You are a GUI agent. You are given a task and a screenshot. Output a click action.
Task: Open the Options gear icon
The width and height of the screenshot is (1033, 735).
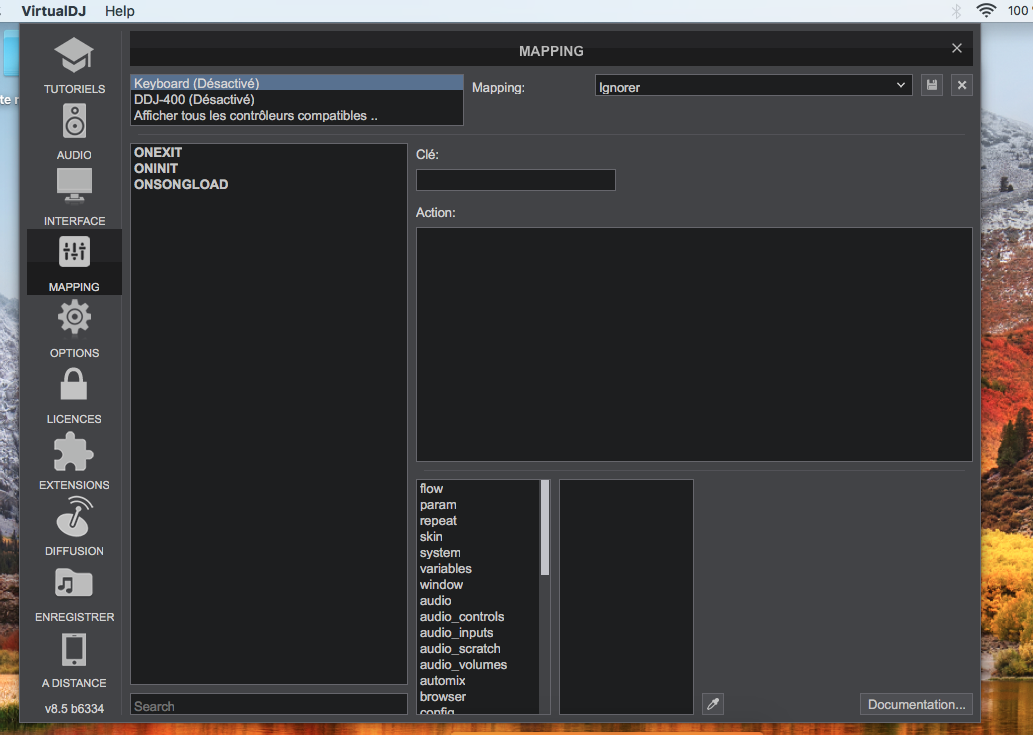[74, 317]
